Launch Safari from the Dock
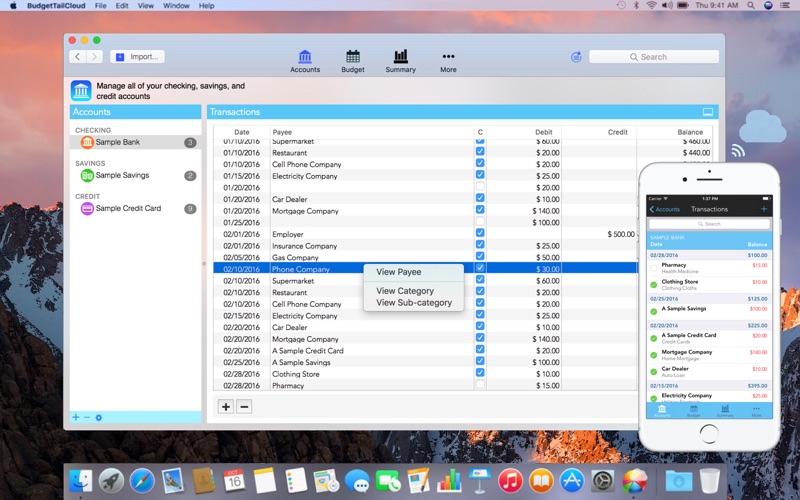The width and height of the screenshot is (800, 500). pyautogui.click(x=142, y=481)
